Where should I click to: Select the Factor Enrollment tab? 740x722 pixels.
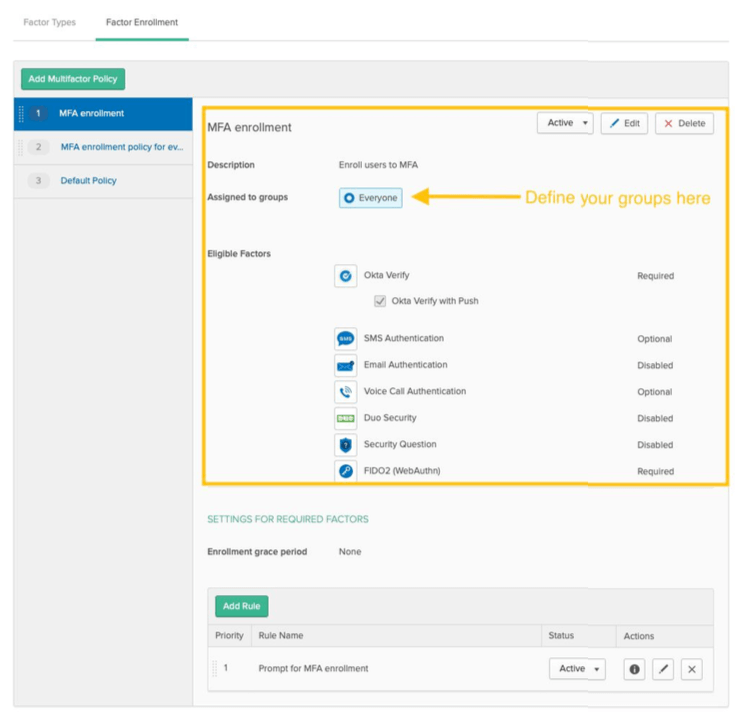point(142,22)
